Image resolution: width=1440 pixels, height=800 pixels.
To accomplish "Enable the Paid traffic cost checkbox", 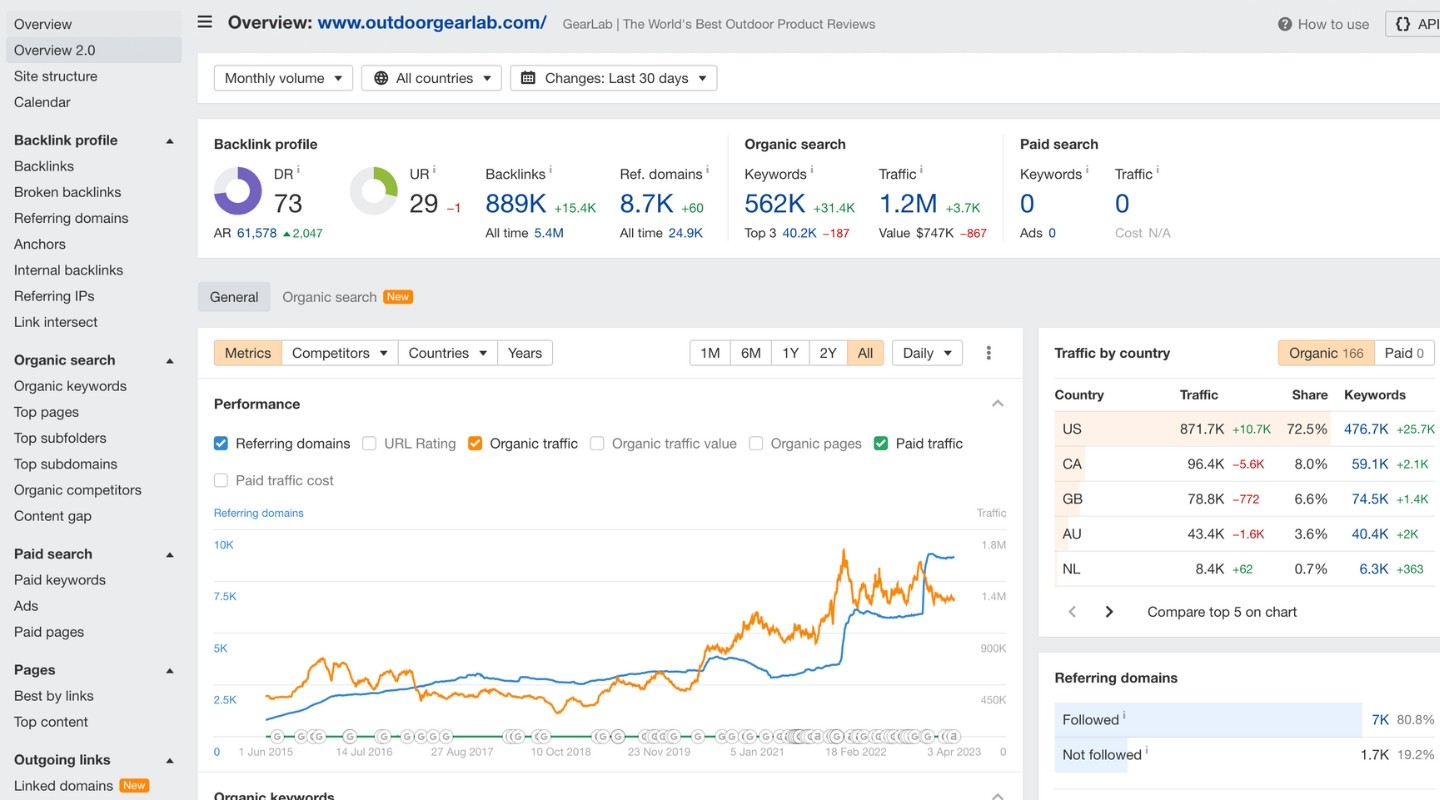I will click(221, 480).
